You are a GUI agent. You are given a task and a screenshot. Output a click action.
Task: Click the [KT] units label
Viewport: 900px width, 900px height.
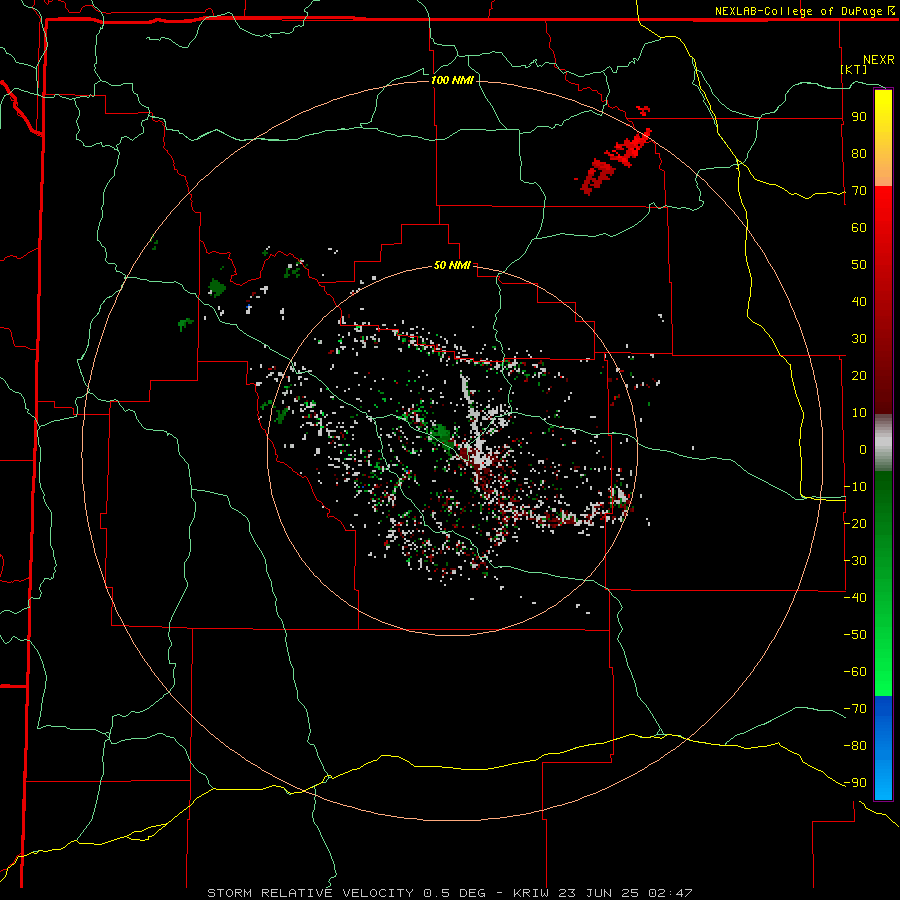[854, 69]
